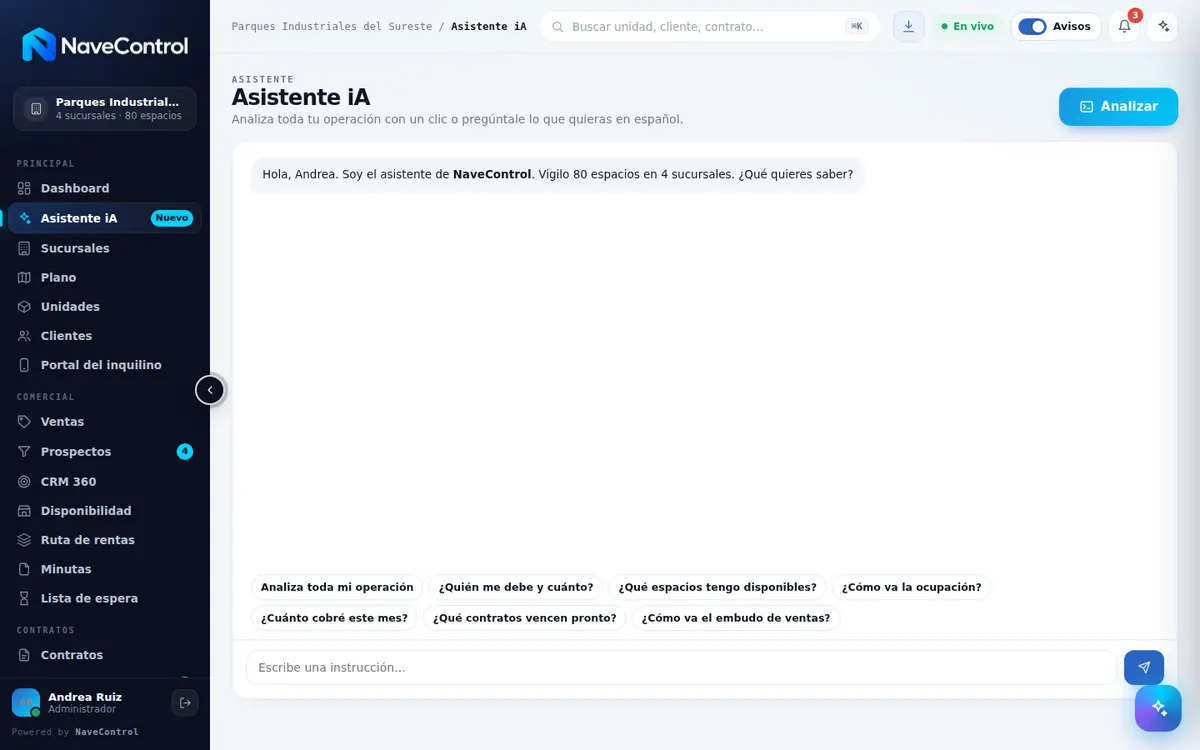
Task: Click suggestion ¿Qué espacios tengo disponibles?
Action: coord(718,588)
